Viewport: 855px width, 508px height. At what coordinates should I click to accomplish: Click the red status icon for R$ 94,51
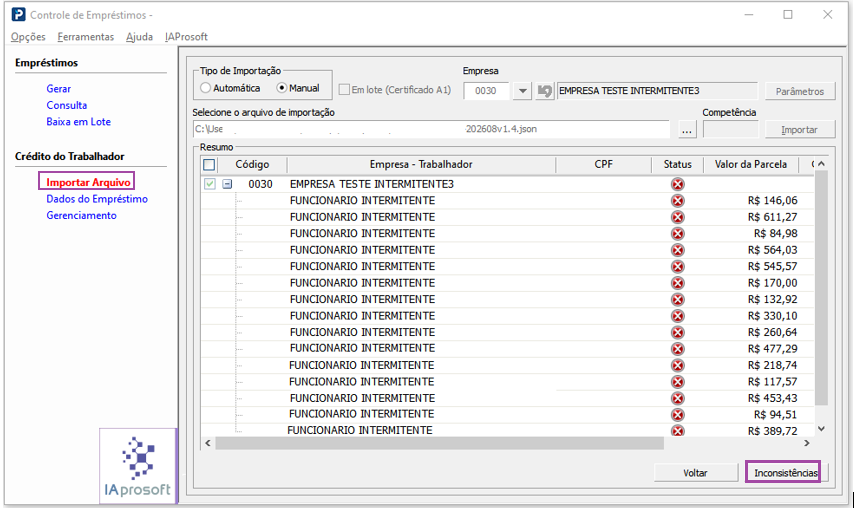coord(677,415)
